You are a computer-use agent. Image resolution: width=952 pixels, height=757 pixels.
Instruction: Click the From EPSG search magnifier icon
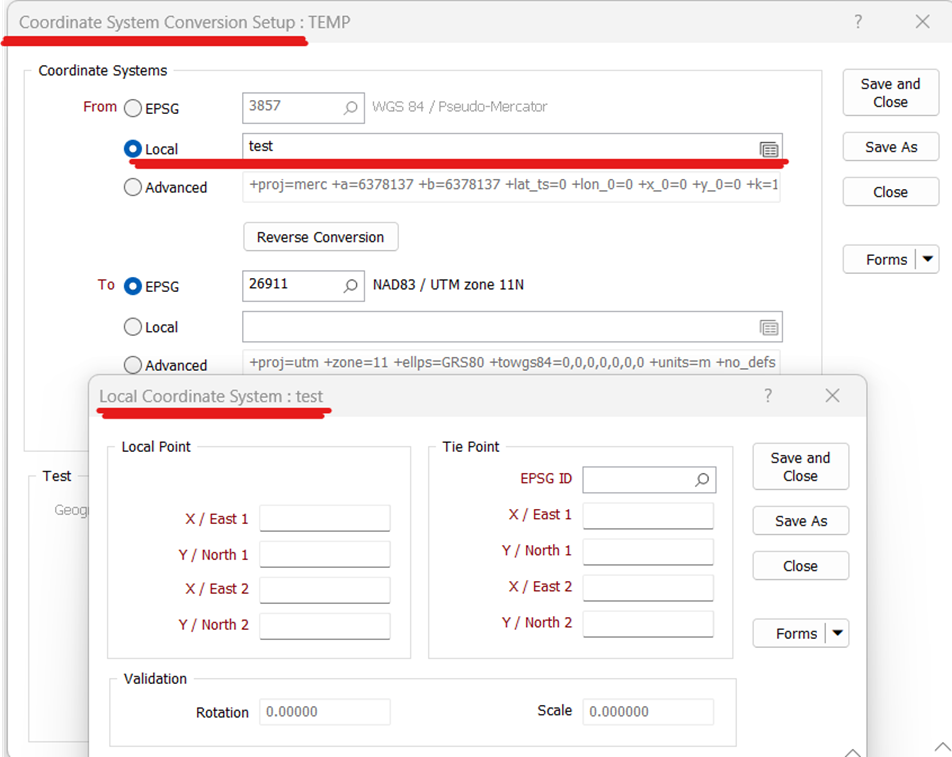(351, 108)
